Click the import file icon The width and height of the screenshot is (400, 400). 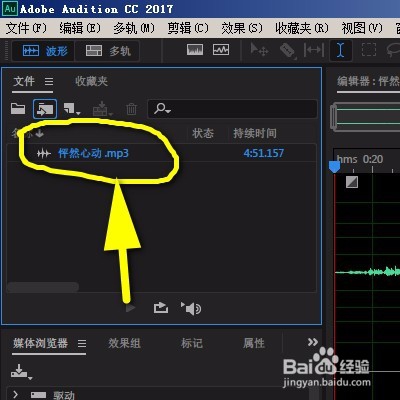45,109
